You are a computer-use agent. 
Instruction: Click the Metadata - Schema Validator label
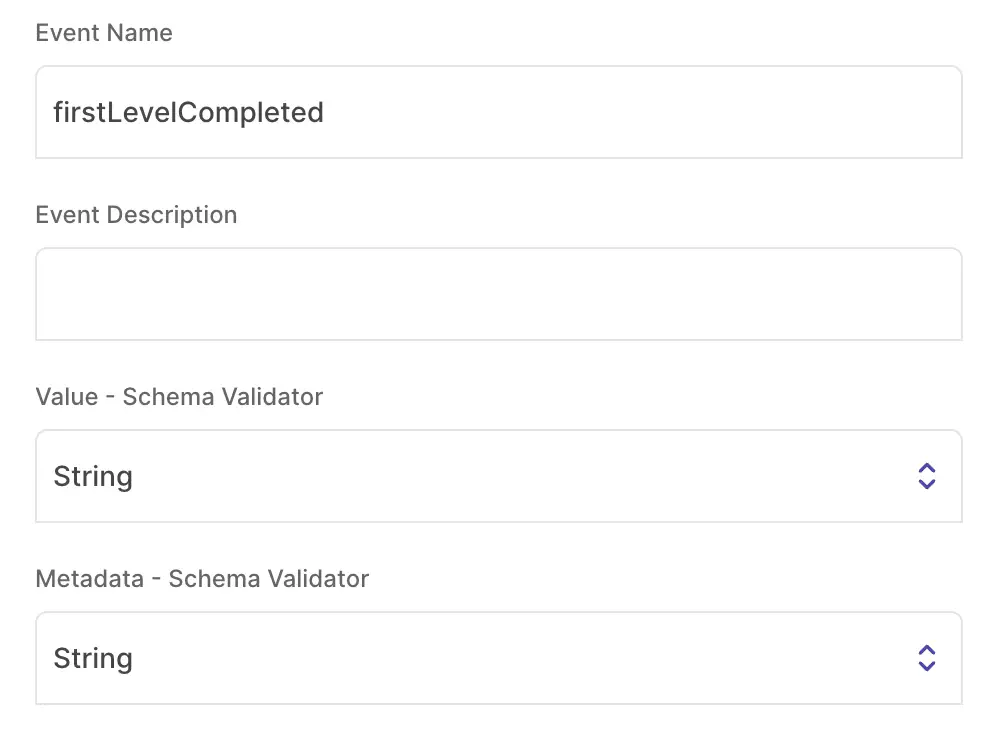203,579
